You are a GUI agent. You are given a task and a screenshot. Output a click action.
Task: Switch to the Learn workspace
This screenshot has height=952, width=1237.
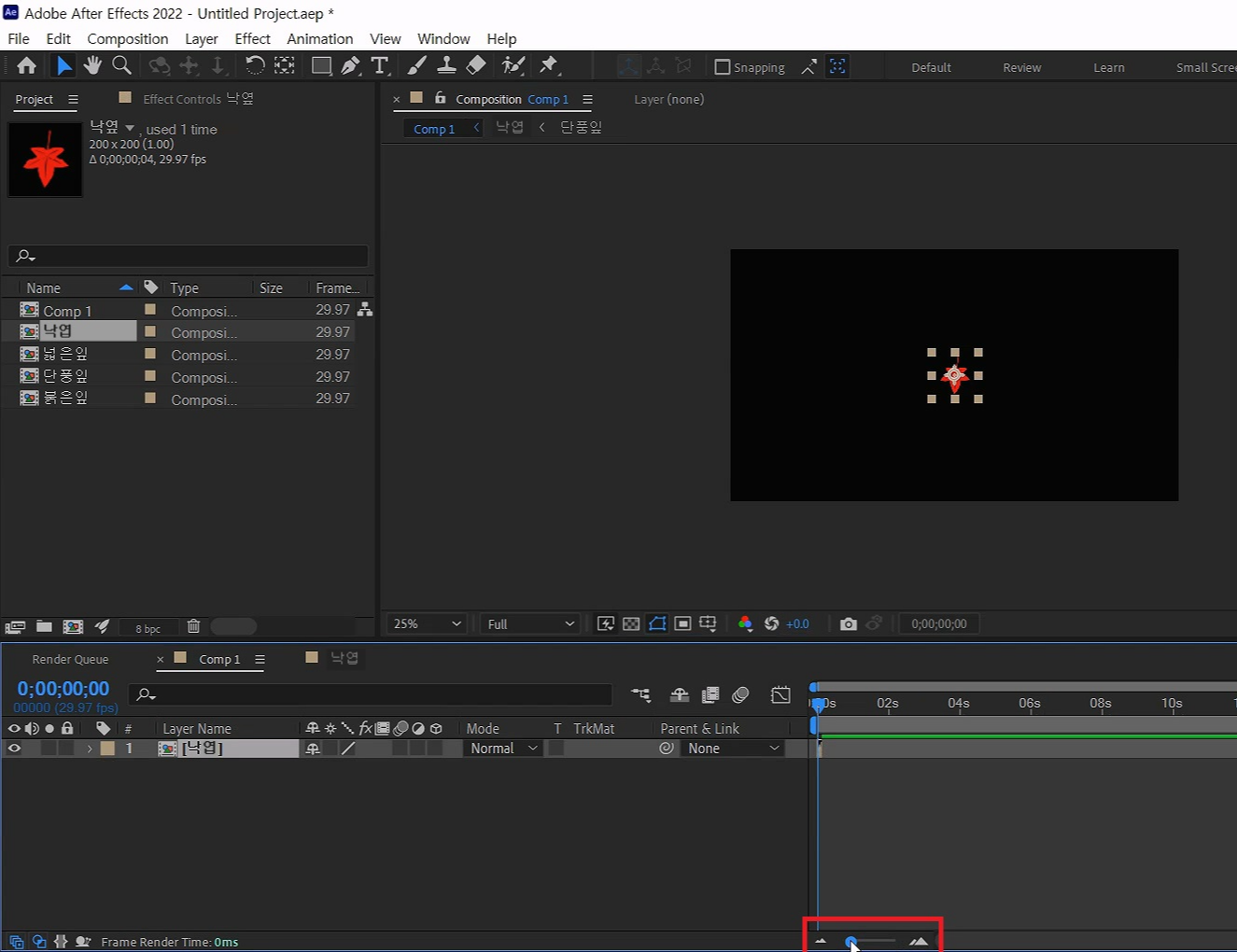(1109, 67)
